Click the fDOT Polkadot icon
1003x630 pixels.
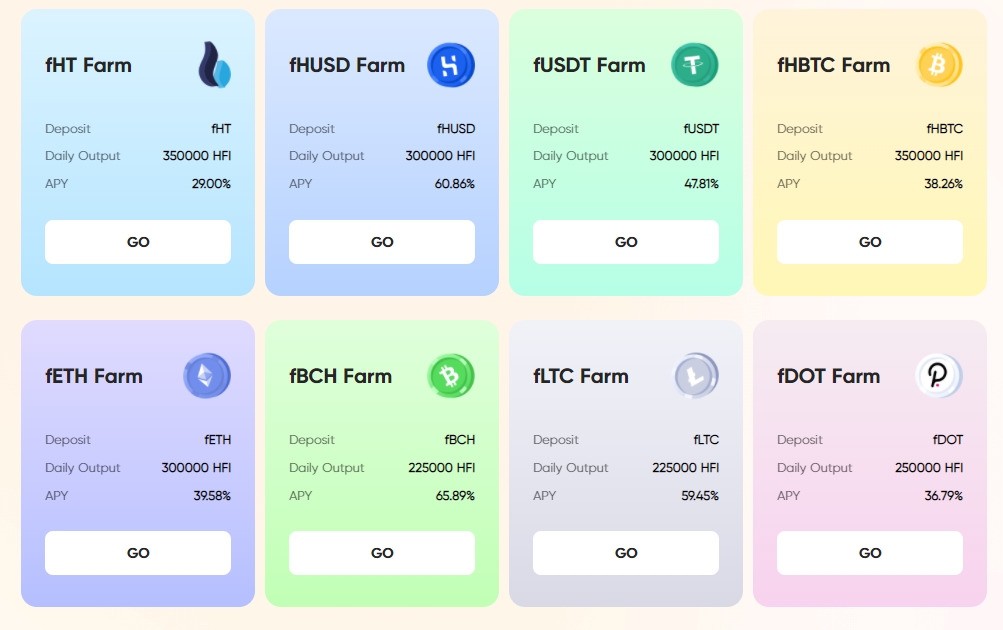pyautogui.click(x=939, y=377)
